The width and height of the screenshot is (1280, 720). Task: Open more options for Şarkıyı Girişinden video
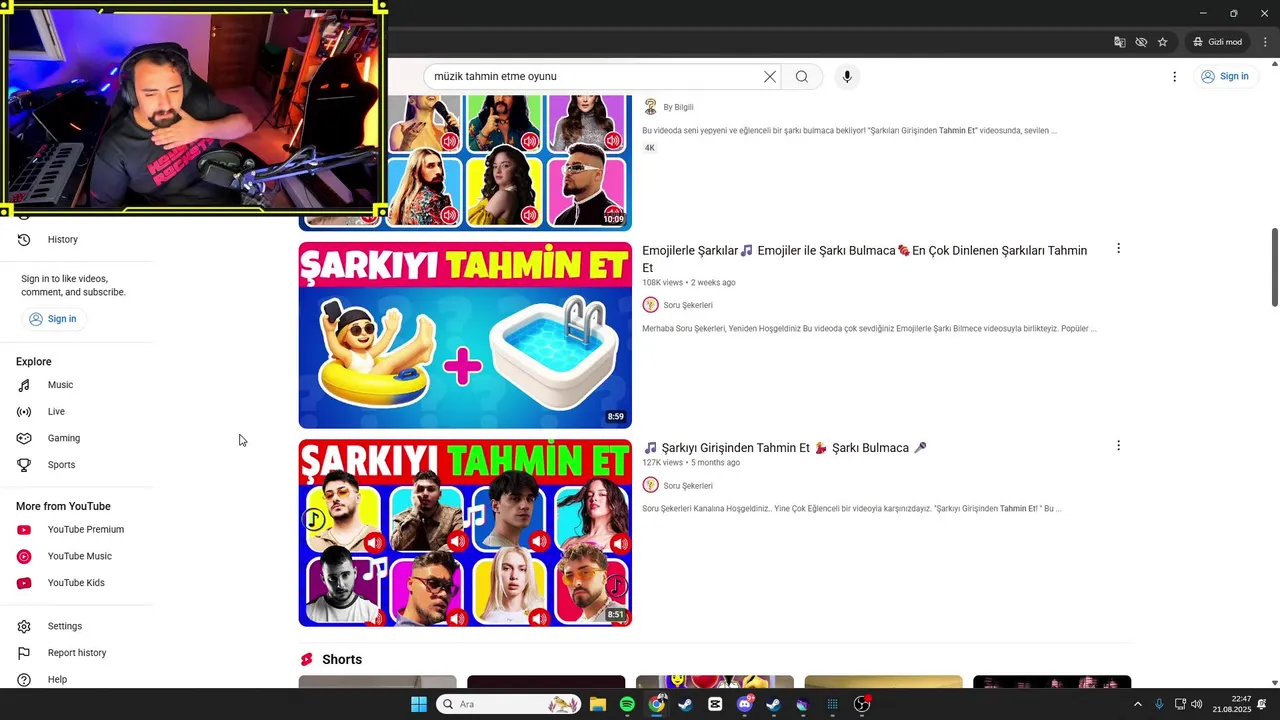(x=1118, y=445)
